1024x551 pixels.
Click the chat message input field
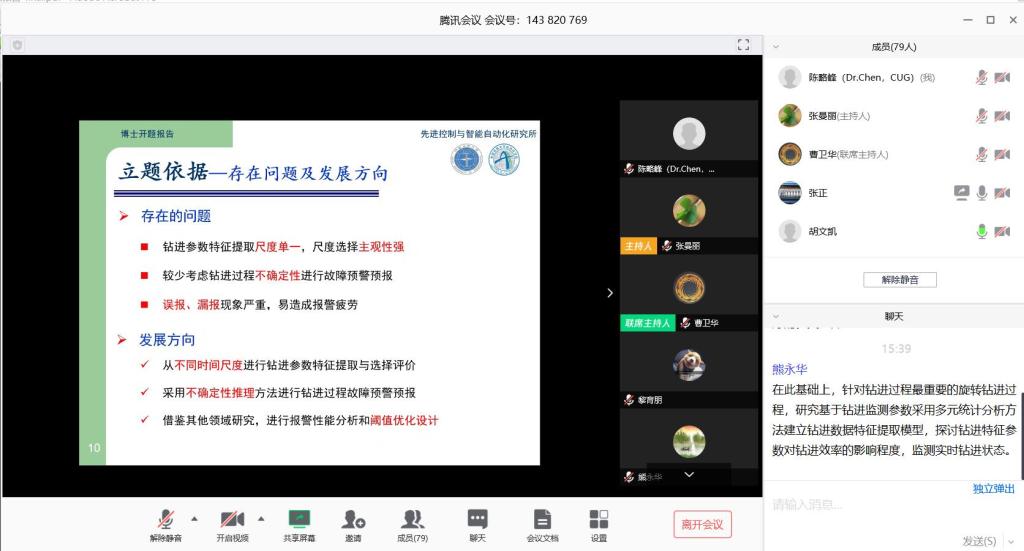pos(880,506)
